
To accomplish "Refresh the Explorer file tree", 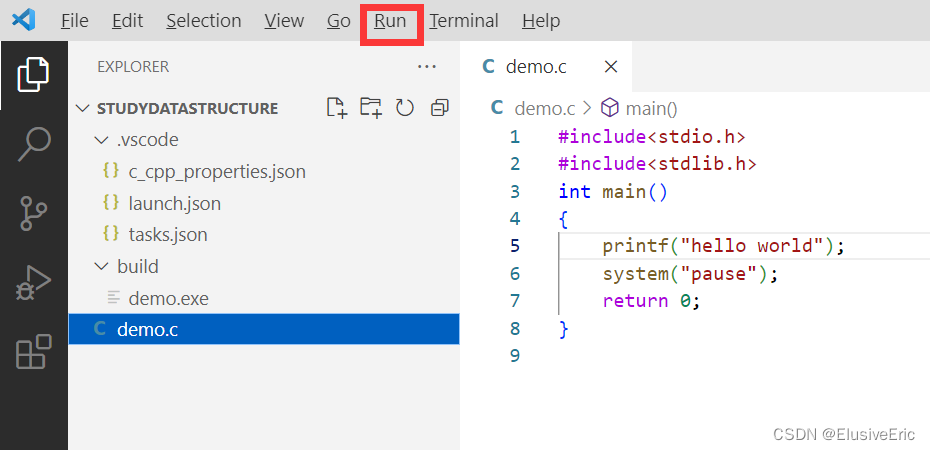I will (405, 108).
